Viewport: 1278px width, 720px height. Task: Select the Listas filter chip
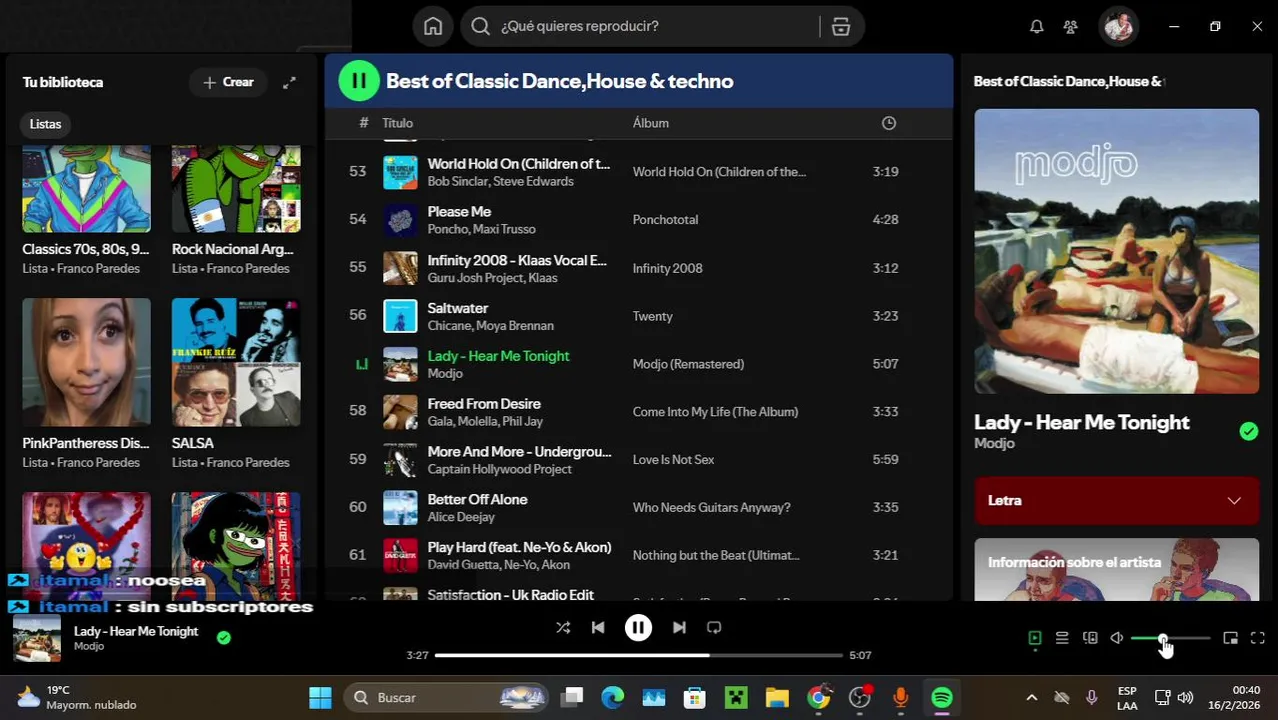click(45, 125)
